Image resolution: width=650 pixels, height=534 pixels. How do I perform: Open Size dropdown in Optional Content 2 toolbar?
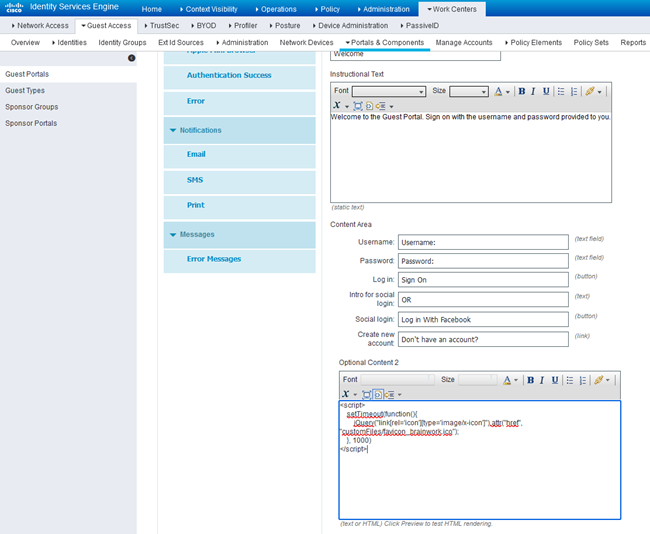(x=478, y=380)
